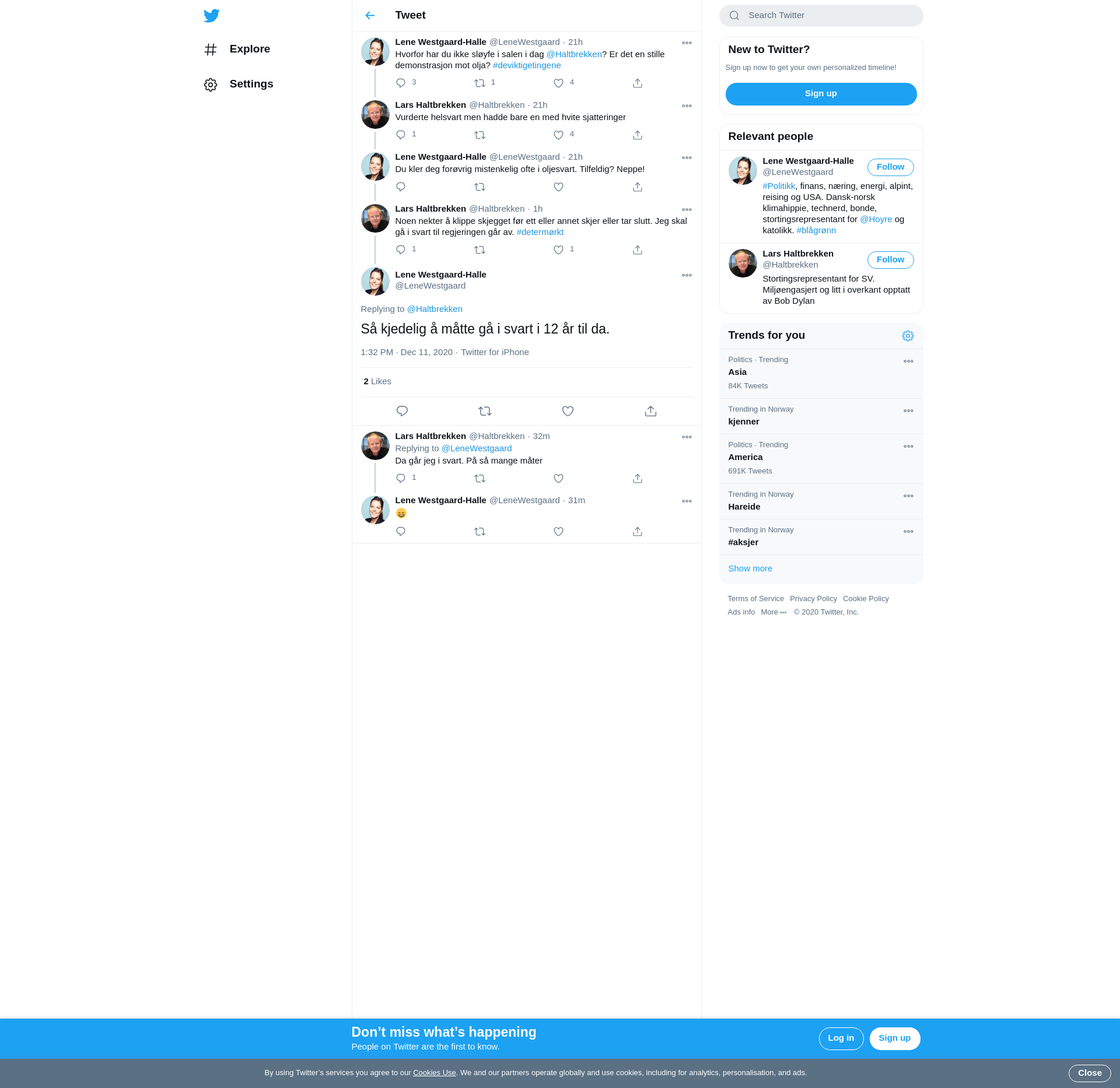
Task: Open more options on the emoji tweet from 31m ago
Action: click(687, 501)
